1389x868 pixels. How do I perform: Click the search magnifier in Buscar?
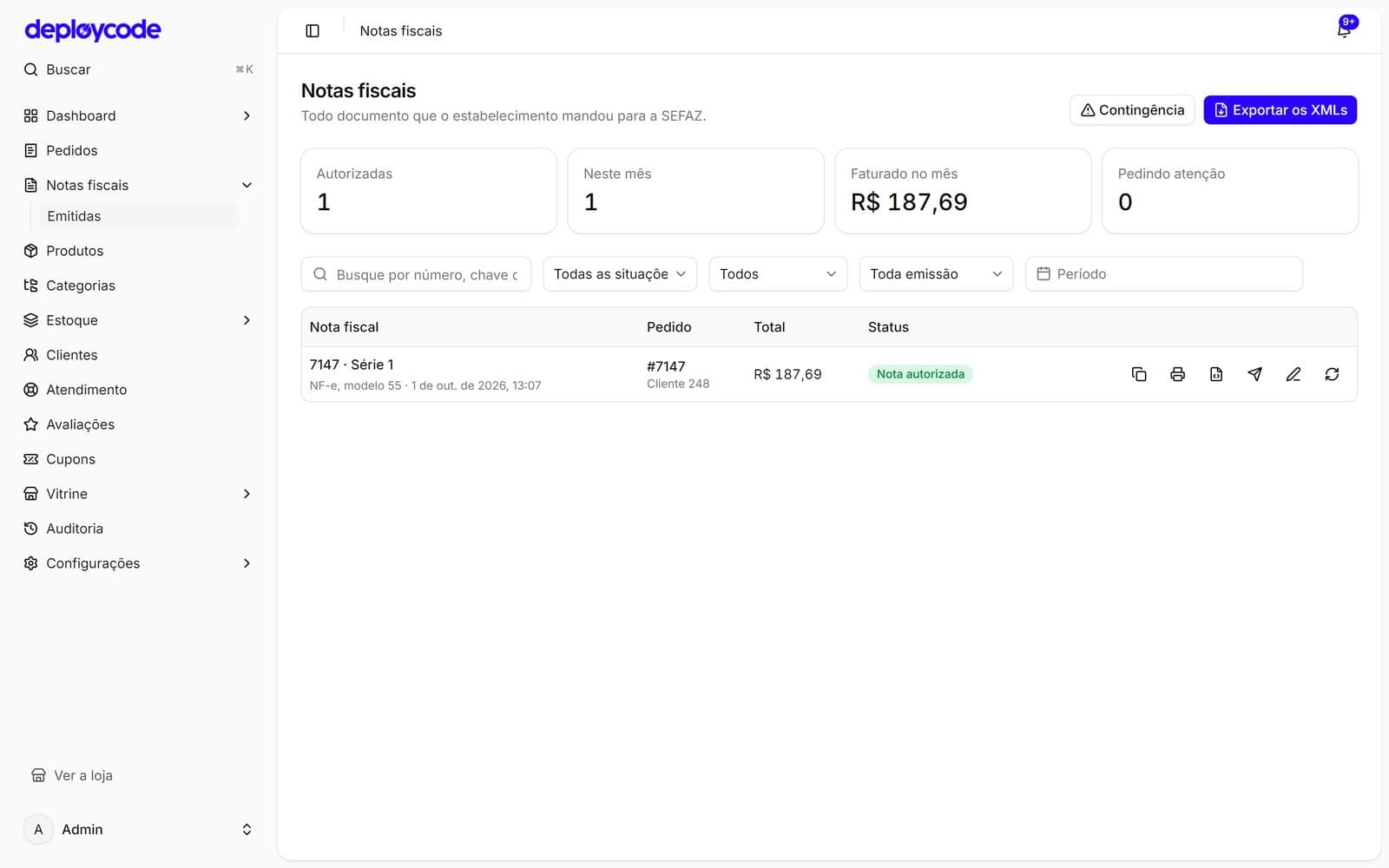point(31,69)
